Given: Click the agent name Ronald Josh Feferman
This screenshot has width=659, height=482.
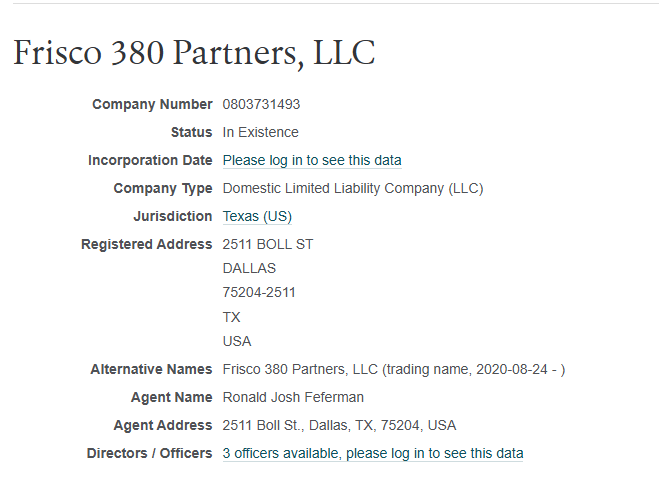Looking at the screenshot, I should click(293, 397).
